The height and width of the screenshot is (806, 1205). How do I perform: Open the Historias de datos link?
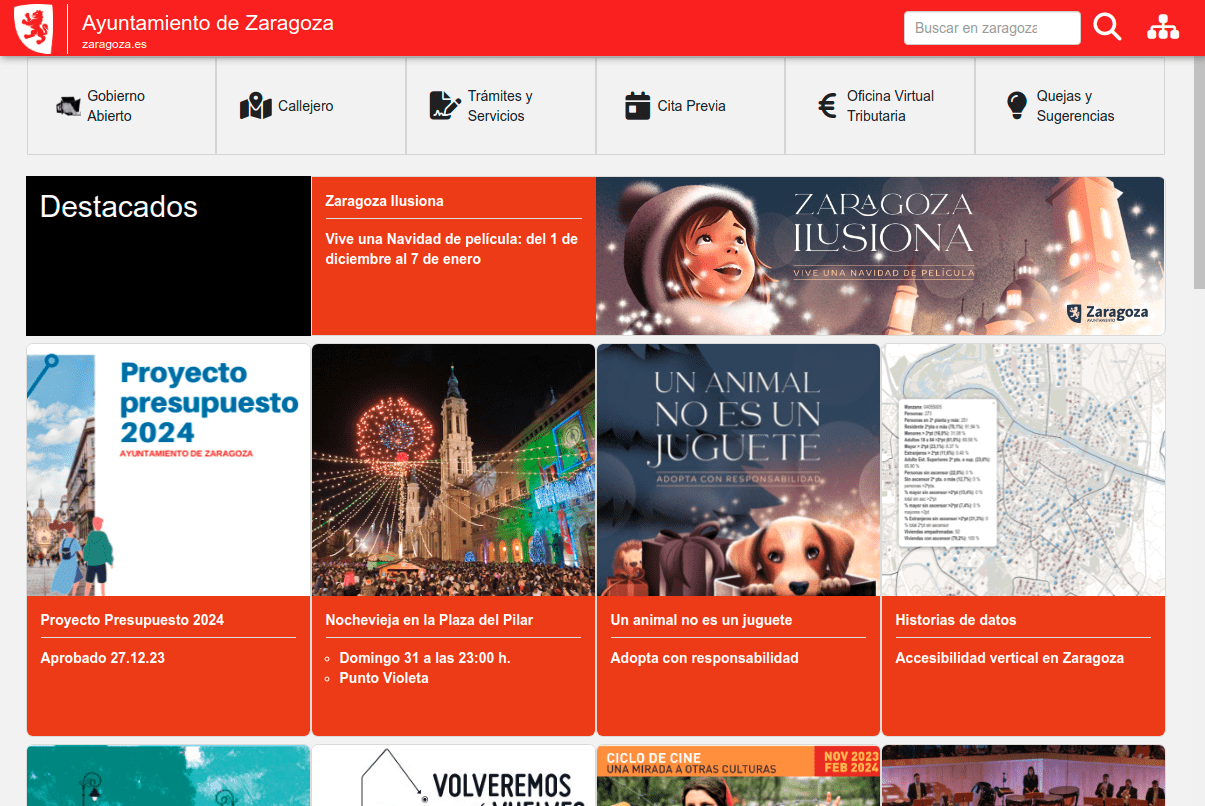click(x=955, y=620)
